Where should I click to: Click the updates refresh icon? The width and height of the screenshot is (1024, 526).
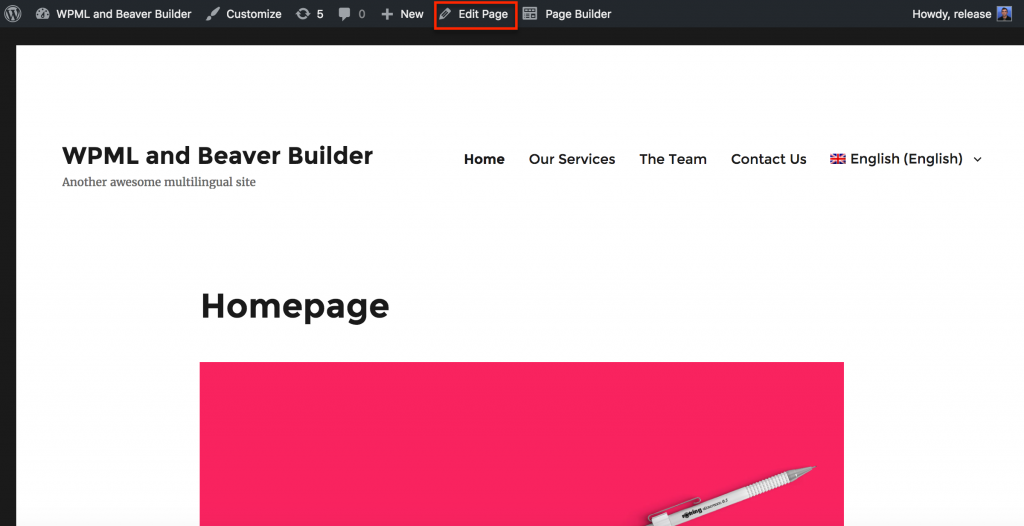[302, 14]
